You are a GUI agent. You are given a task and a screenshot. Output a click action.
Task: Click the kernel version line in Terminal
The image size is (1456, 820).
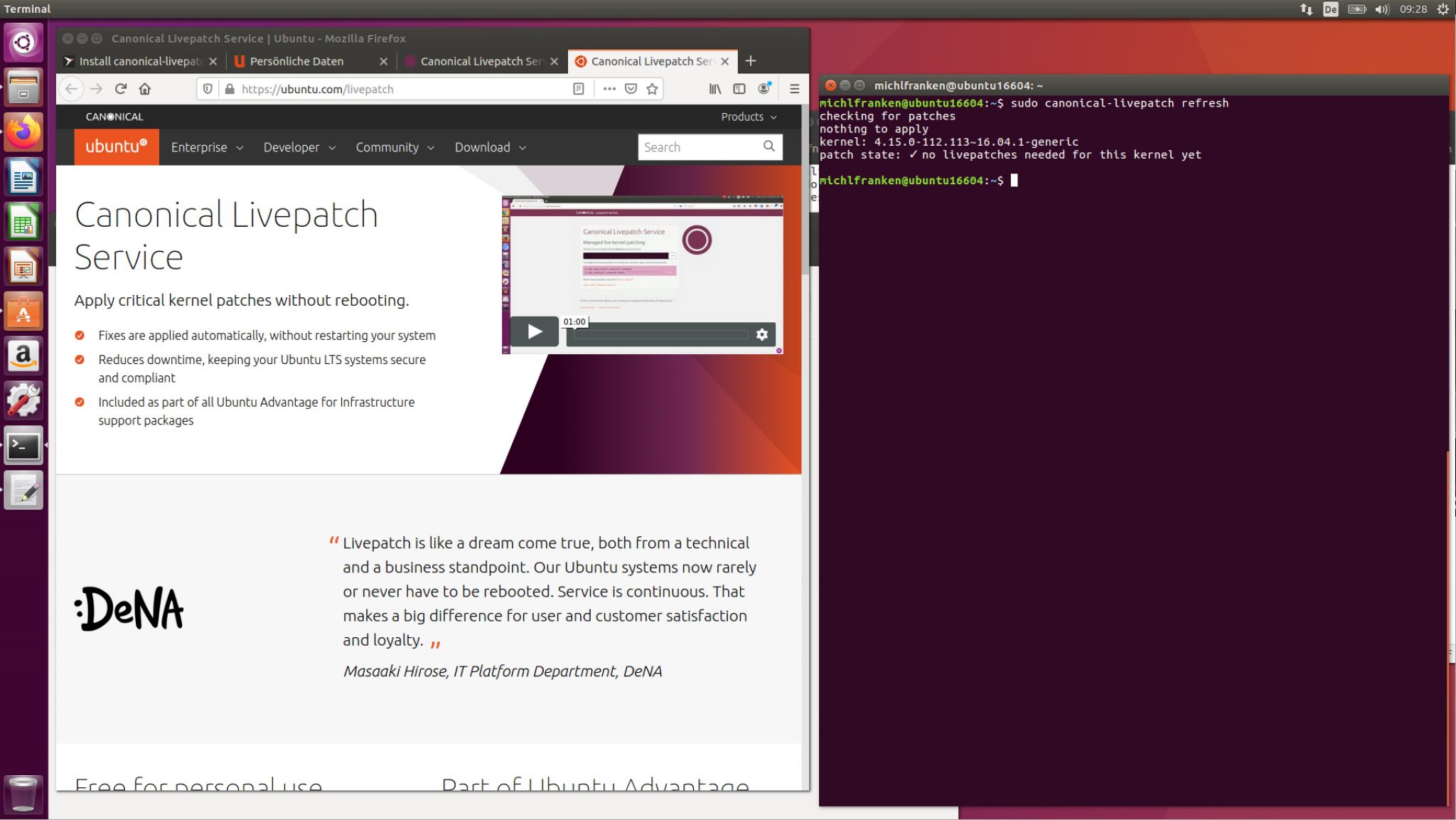click(x=948, y=142)
